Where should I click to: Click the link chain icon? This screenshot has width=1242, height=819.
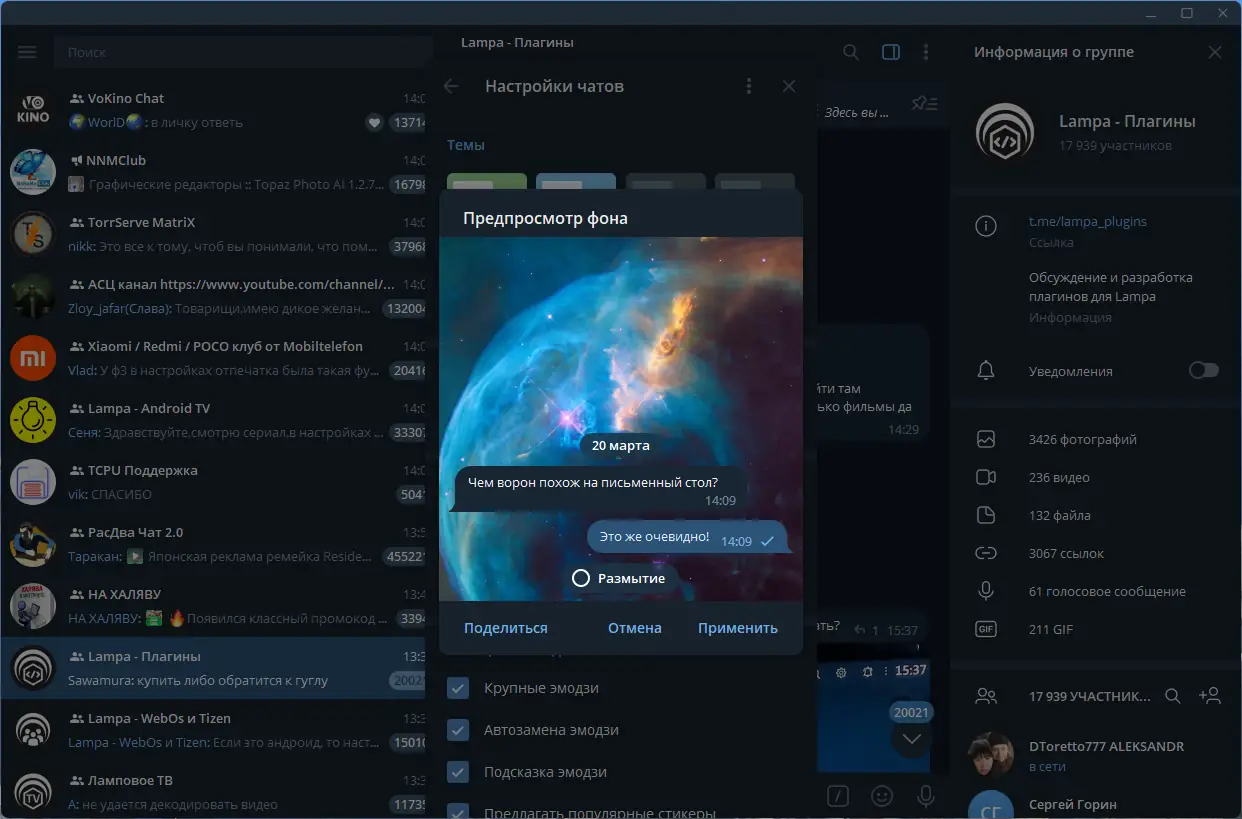986,553
